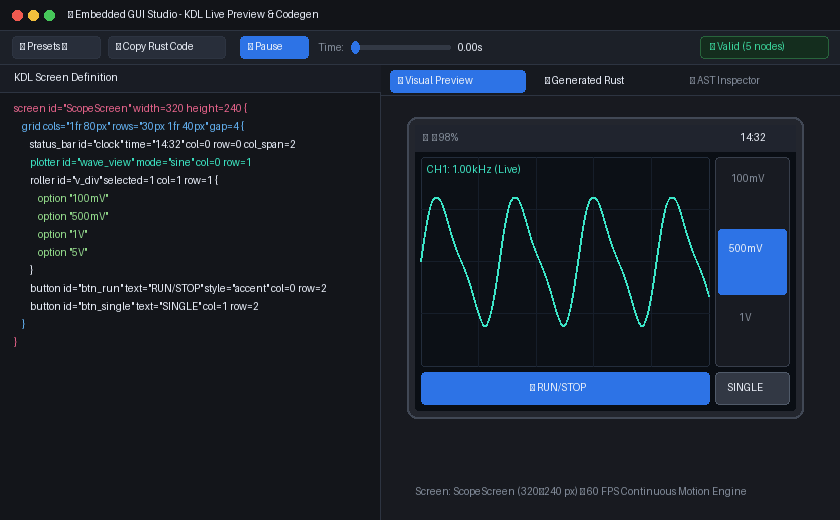Click the option '500mV' code line
This screenshot has height=520, width=840.
tap(73, 216)
